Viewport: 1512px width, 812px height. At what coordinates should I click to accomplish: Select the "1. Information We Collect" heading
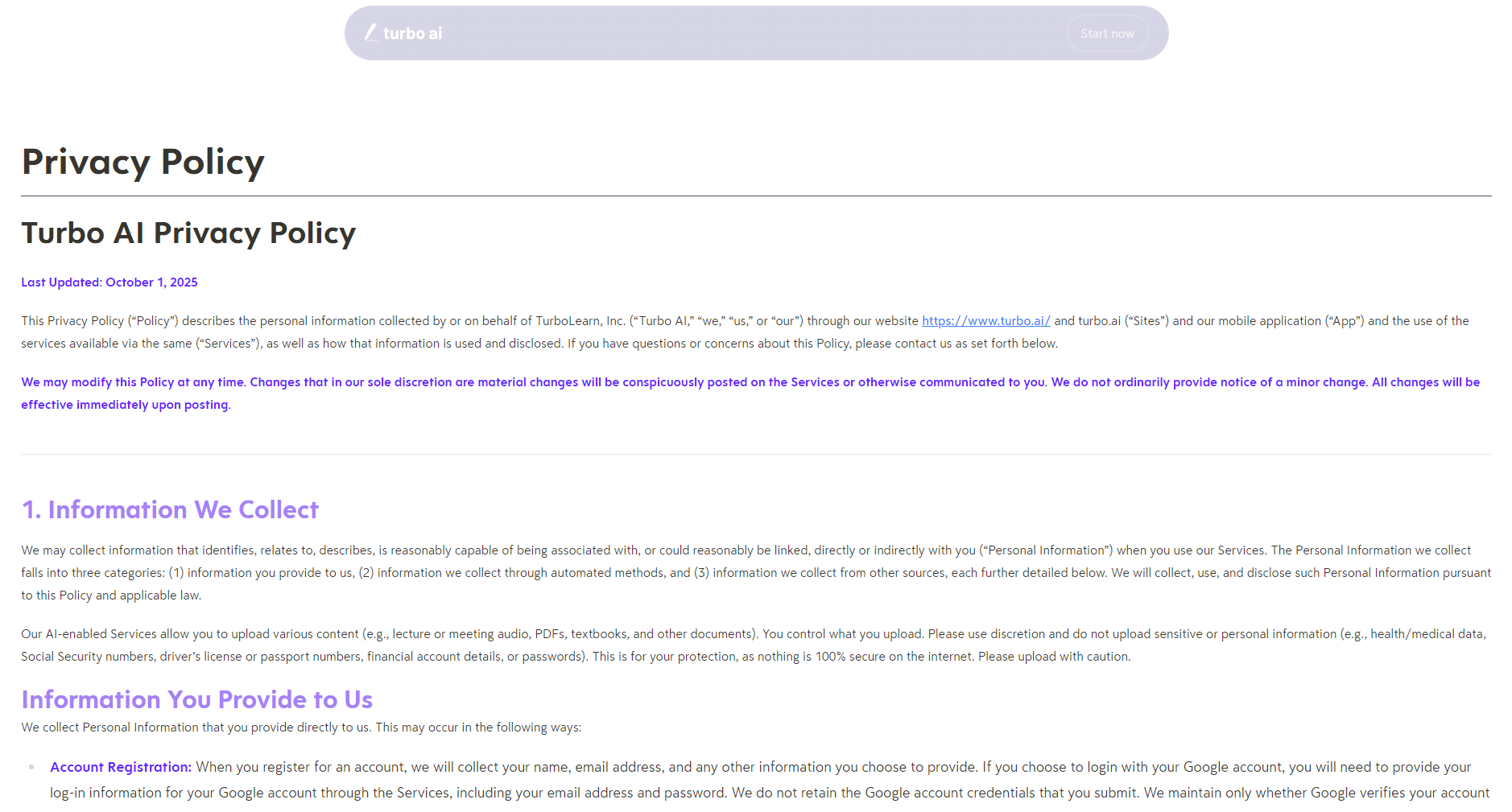point(170,510)
